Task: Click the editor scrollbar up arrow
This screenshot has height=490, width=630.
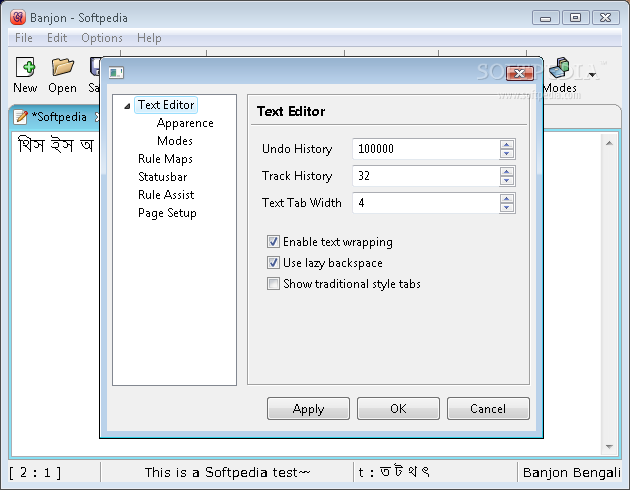Action: pyautogui.click(x=609, y=143)
